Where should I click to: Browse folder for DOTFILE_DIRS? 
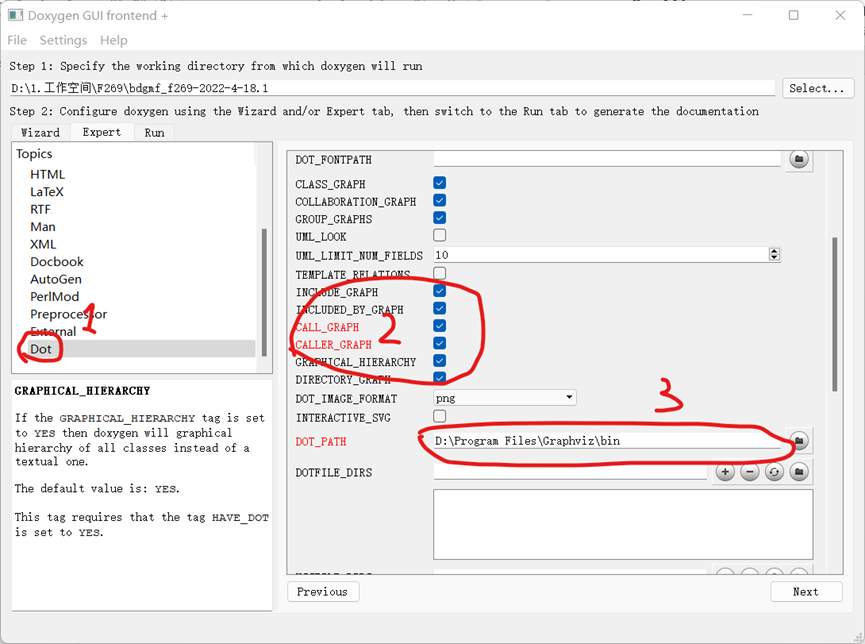pos(799,472)
